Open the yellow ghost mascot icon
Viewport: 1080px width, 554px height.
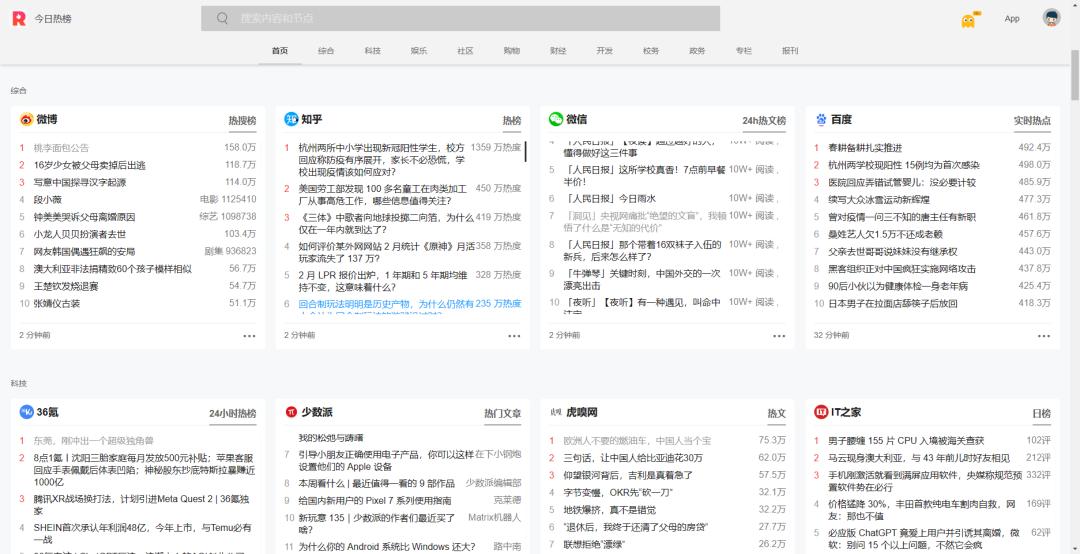(970, 20)
